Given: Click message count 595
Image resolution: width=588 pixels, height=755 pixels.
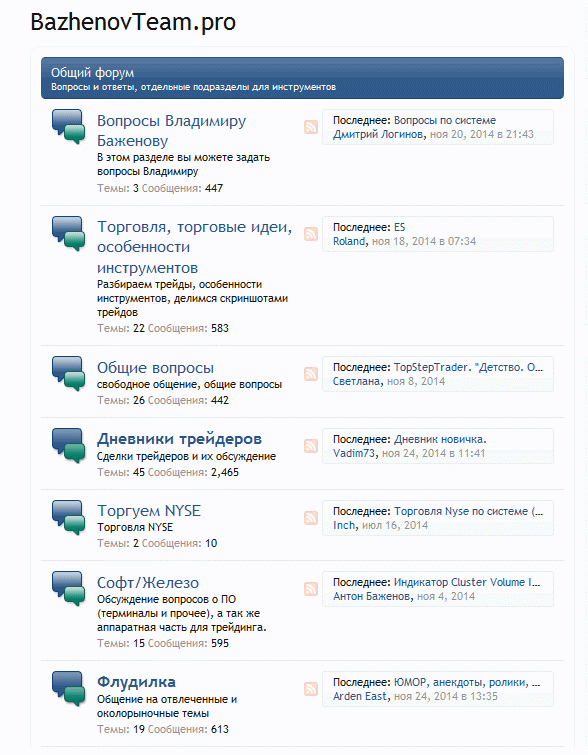Looking at the screenshot, I should point(220,643).
